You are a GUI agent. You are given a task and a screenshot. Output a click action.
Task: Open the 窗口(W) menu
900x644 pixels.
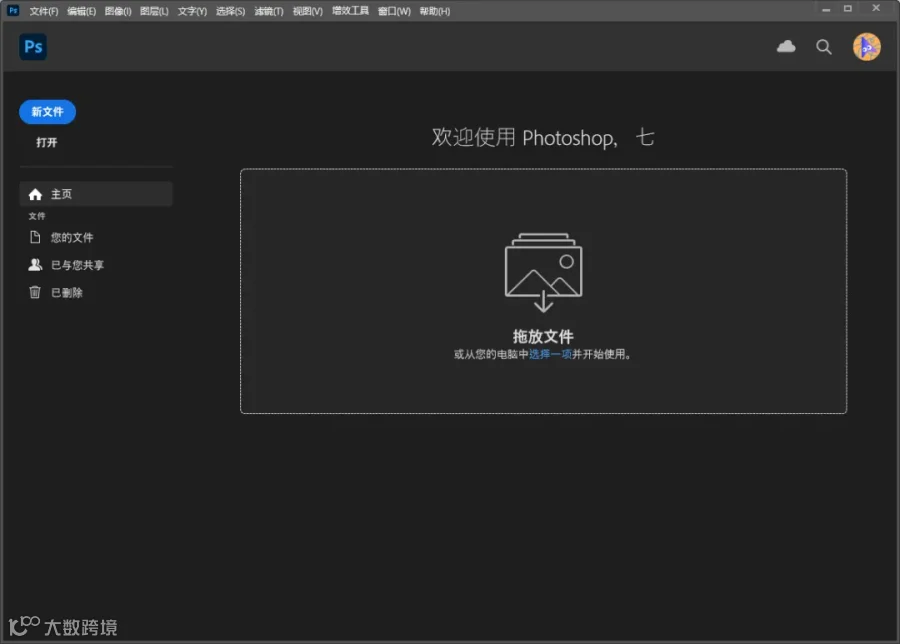click(394, 11)
